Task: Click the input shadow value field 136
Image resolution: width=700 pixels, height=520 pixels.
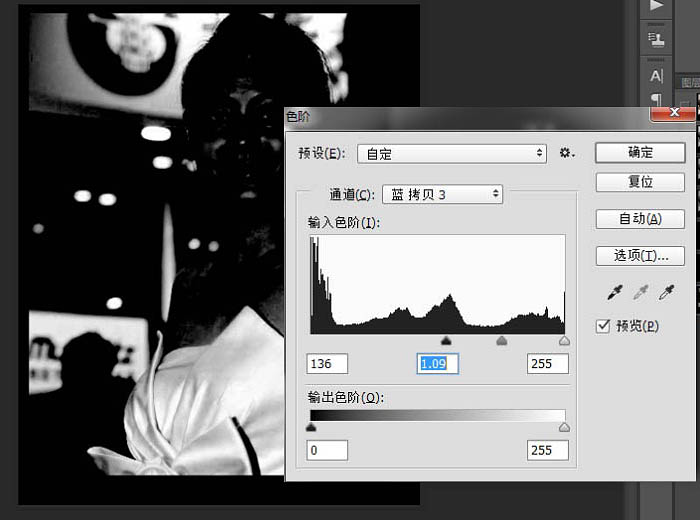Action: (x=328, y=364)
